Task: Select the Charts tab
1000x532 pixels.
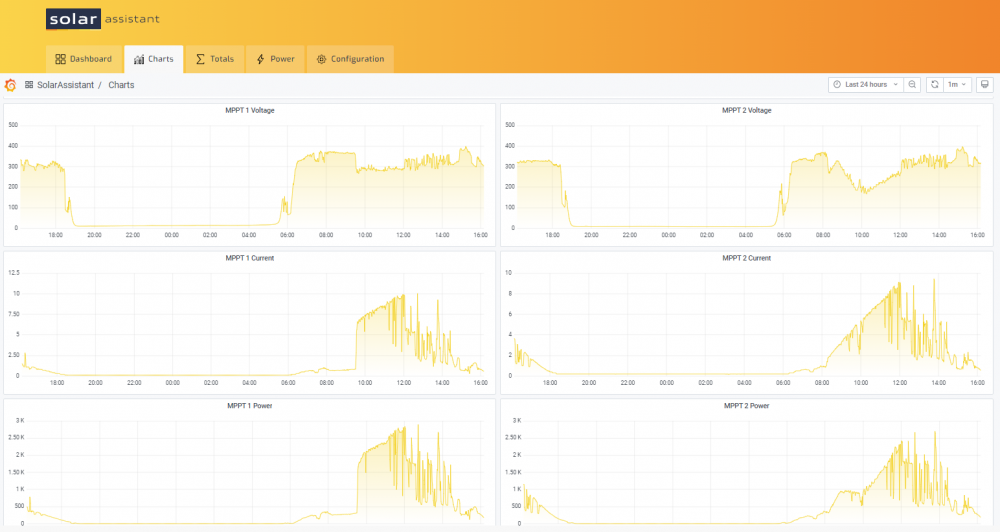Action: coord(154,59)
